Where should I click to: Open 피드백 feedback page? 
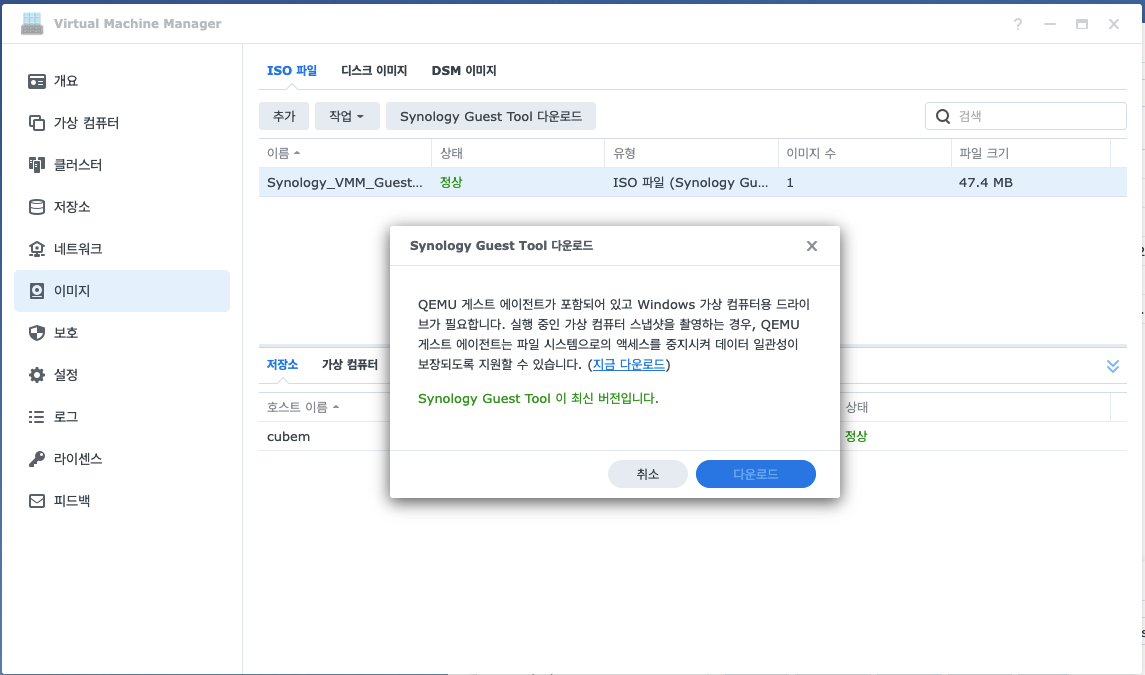(121, 501)
